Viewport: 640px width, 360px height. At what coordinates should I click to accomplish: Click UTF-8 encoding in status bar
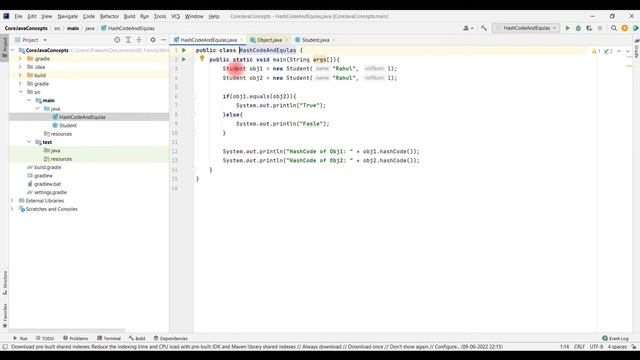pos(596,347)
